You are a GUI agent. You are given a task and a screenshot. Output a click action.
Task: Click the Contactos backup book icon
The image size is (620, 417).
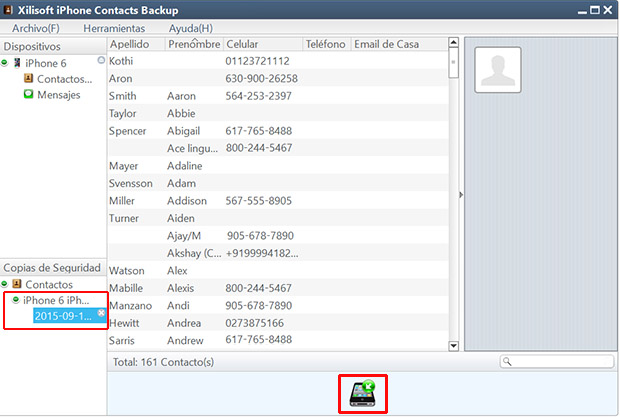click(17, 283)
